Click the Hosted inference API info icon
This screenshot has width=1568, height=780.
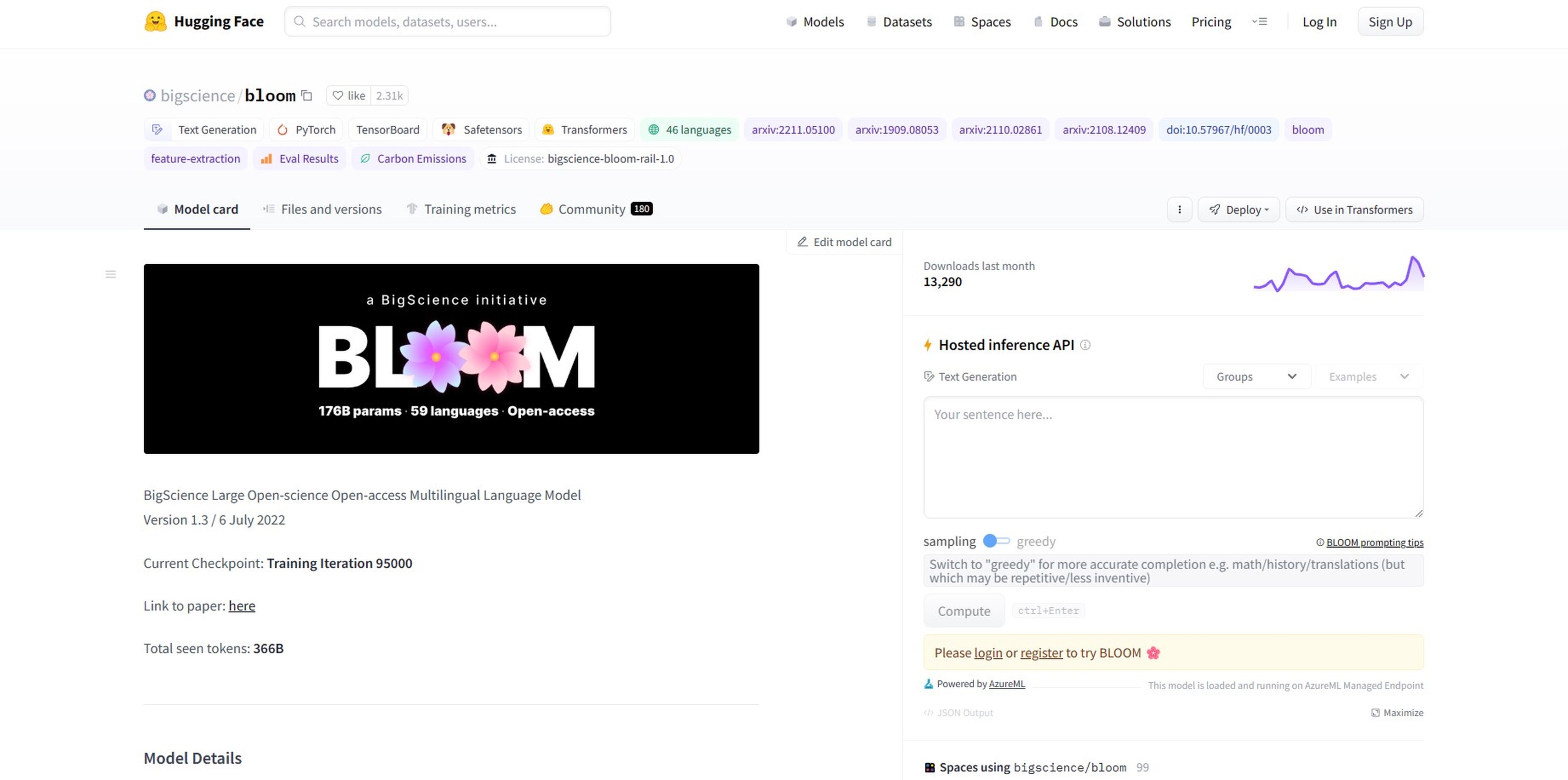[1085, 345]
